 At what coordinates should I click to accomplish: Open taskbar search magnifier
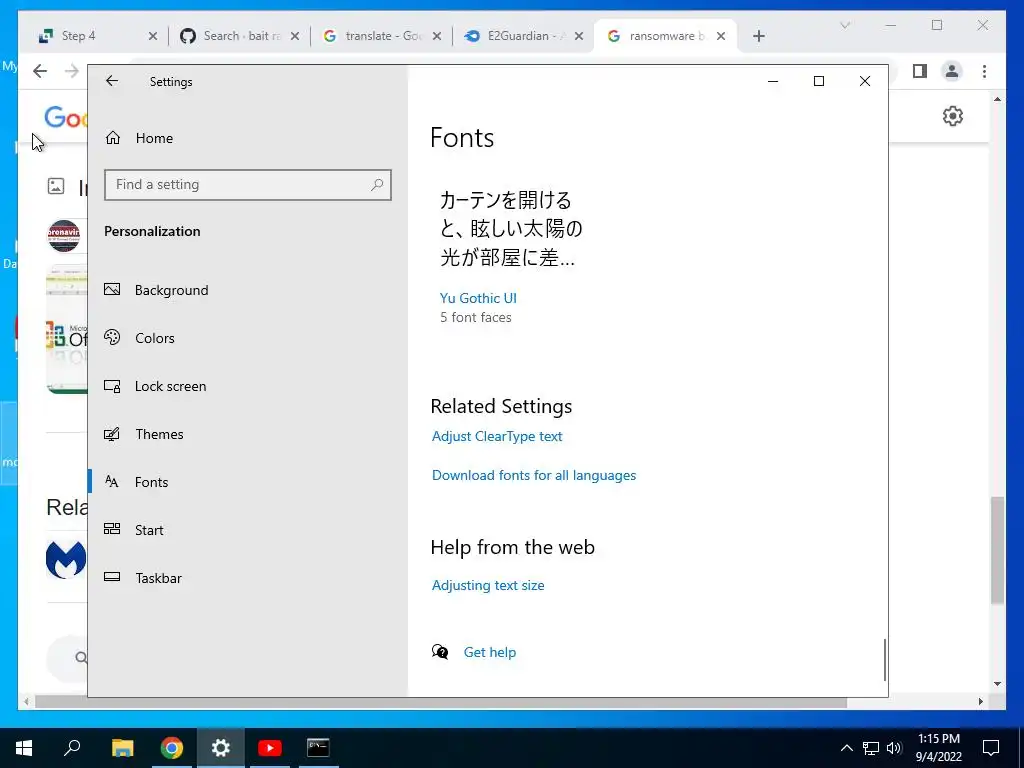click(72, 747)
